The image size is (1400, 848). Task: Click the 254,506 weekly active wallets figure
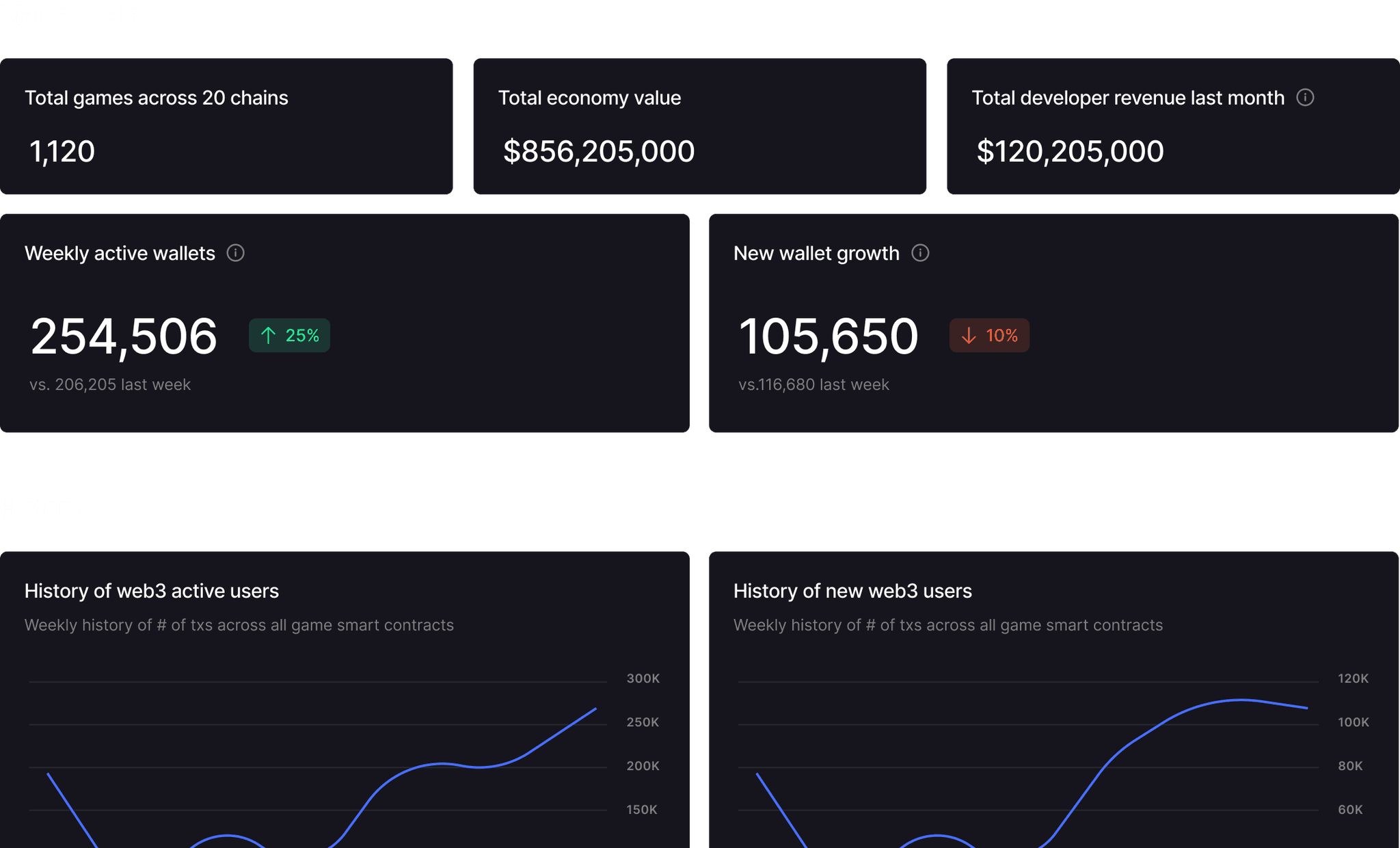tap(124, 336)
